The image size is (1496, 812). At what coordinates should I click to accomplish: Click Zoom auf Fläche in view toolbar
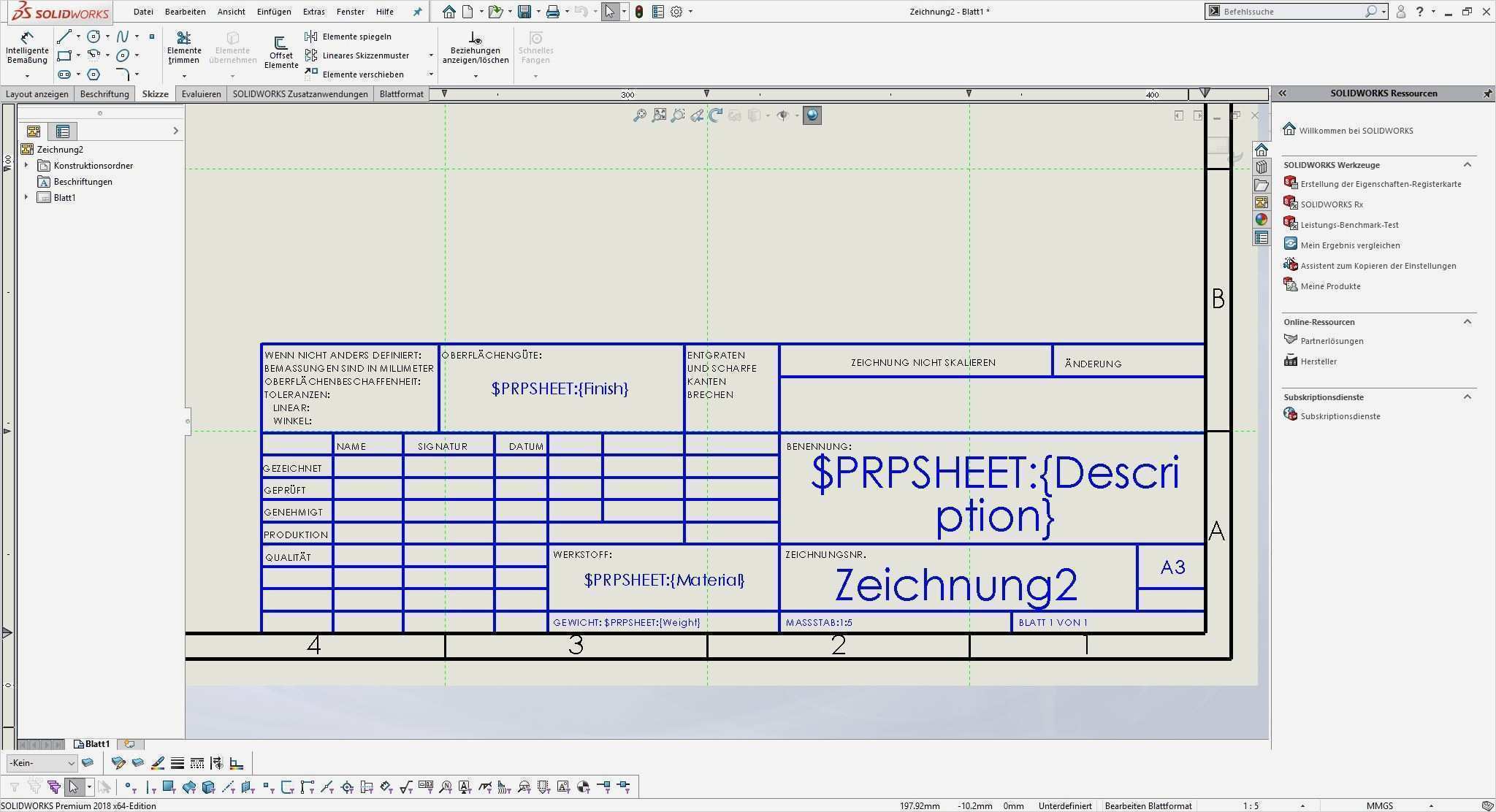point(677,115)
